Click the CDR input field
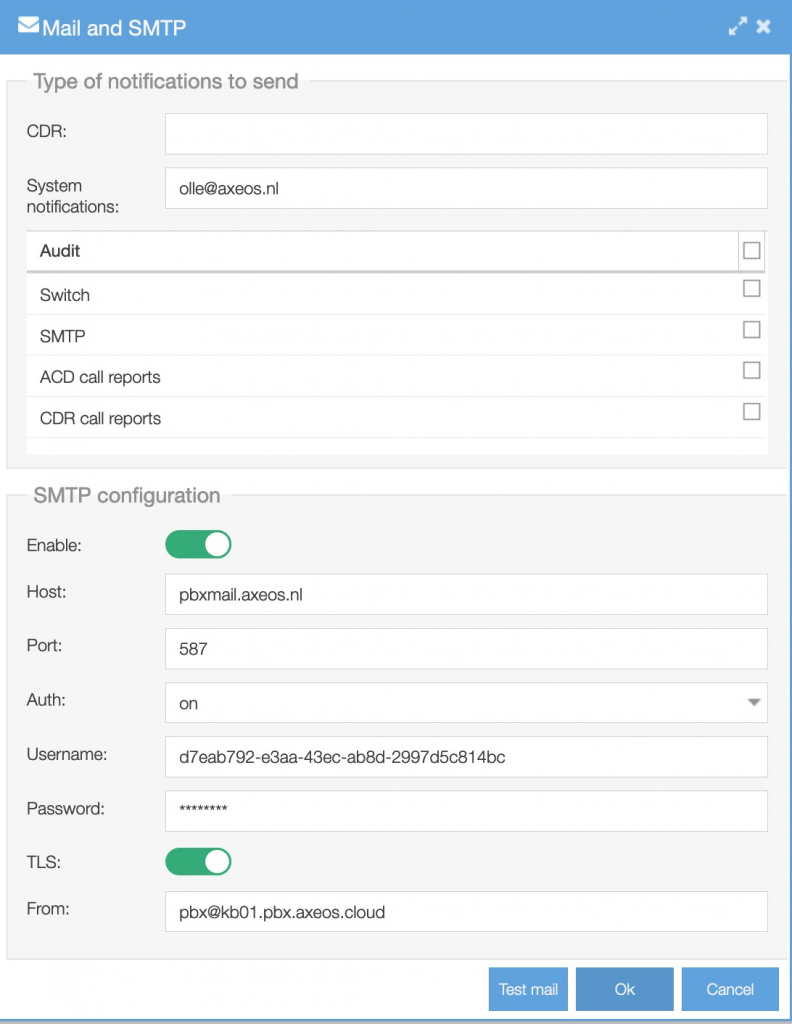This screenshot has width=792, height=1024. (x=465, y=133)
